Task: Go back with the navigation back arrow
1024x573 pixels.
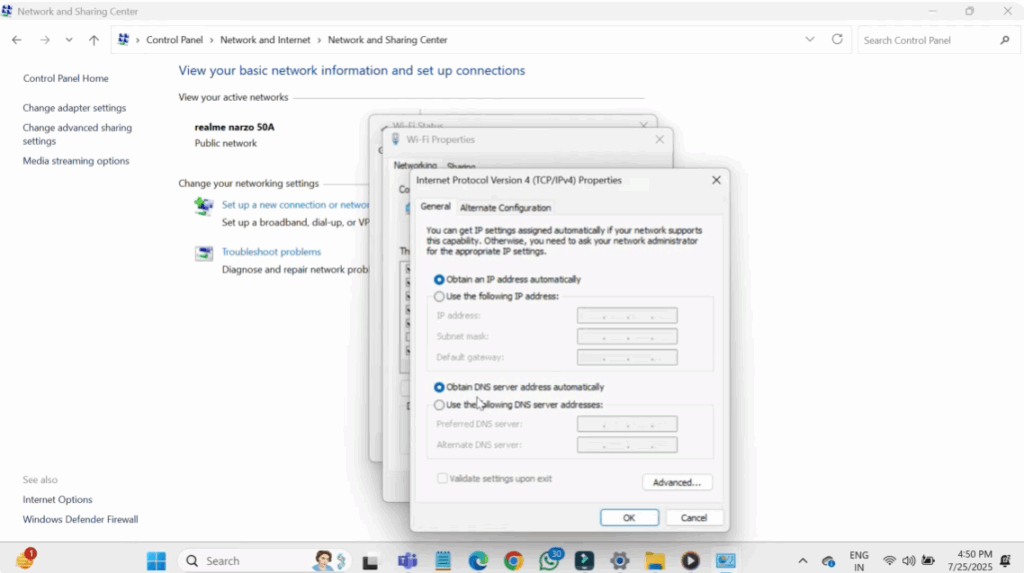Action: coord(17,40)
